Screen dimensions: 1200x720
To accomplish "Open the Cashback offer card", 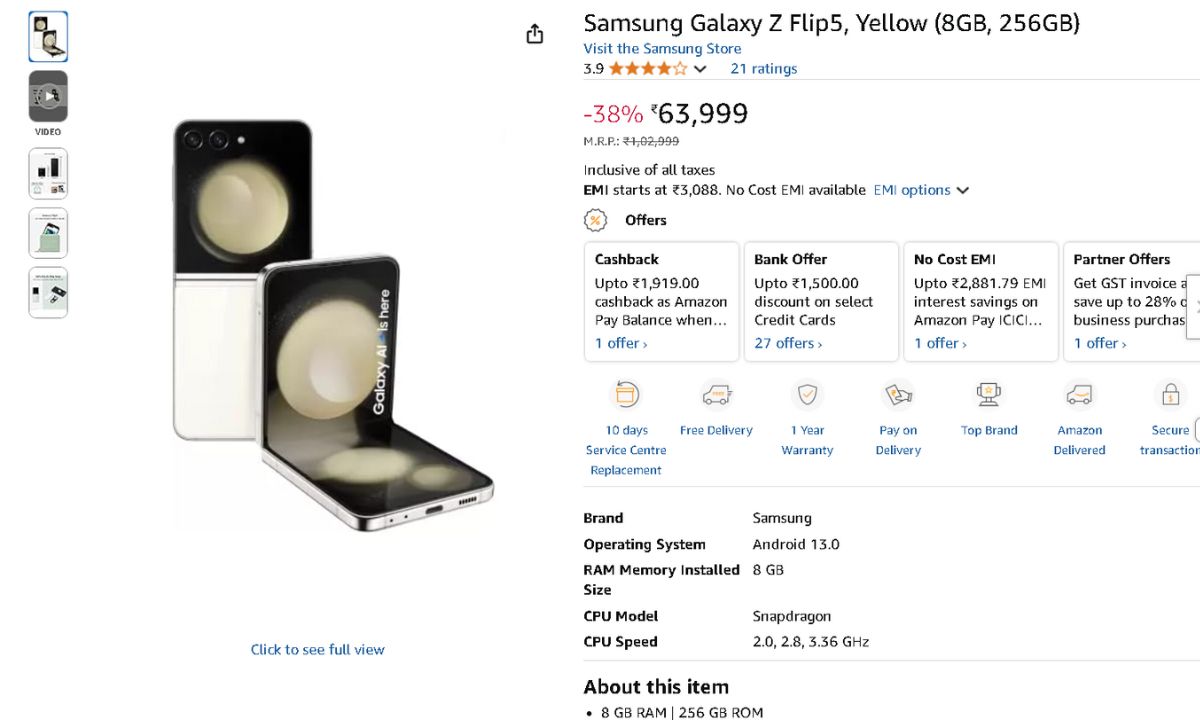I will tap(661, 300).
